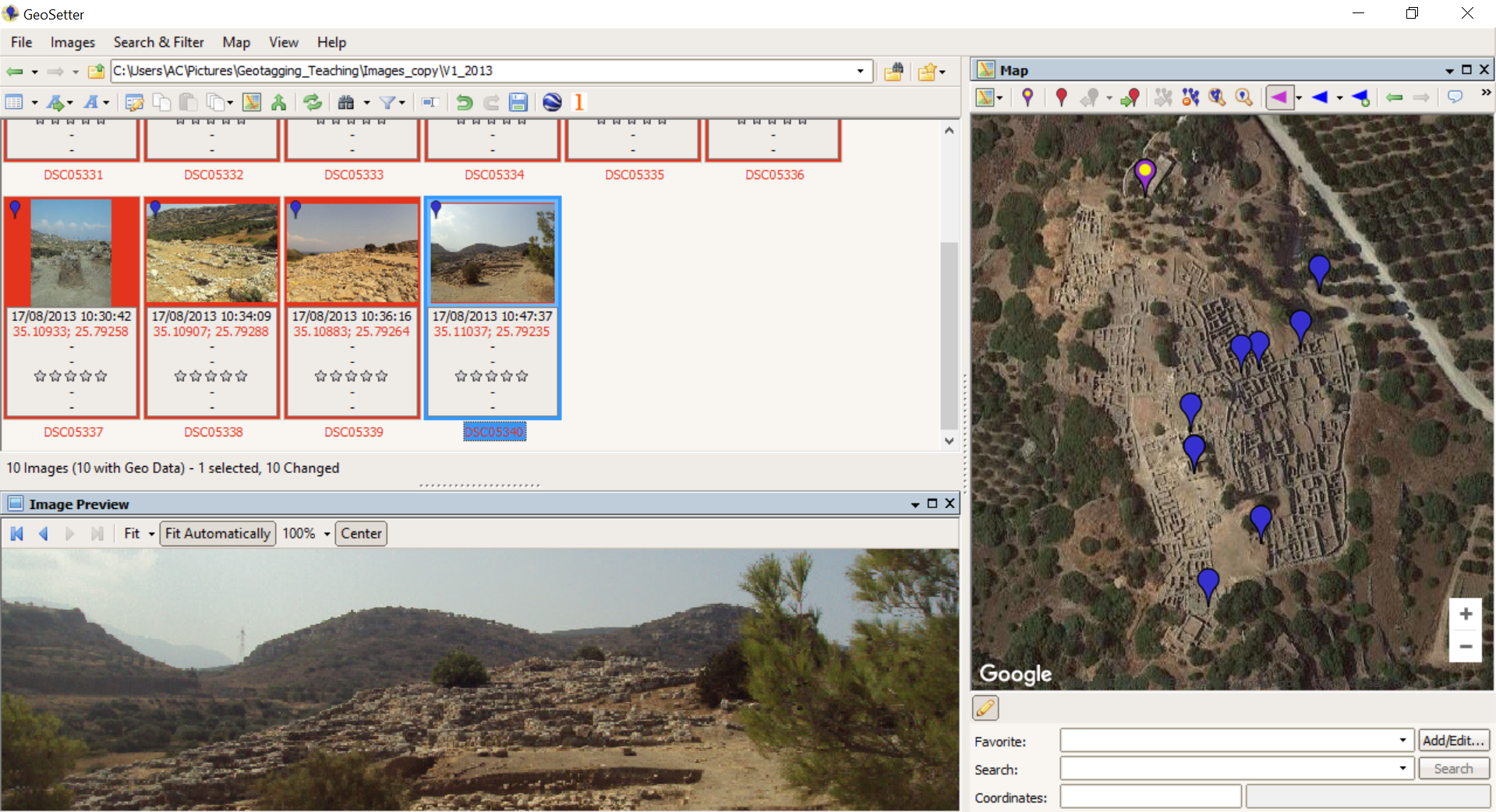Image resolution: width=1496 pixels, height=812 pixels.
Task: Open the favorites folder dropdown arrow
Action: tap(943, 72)
